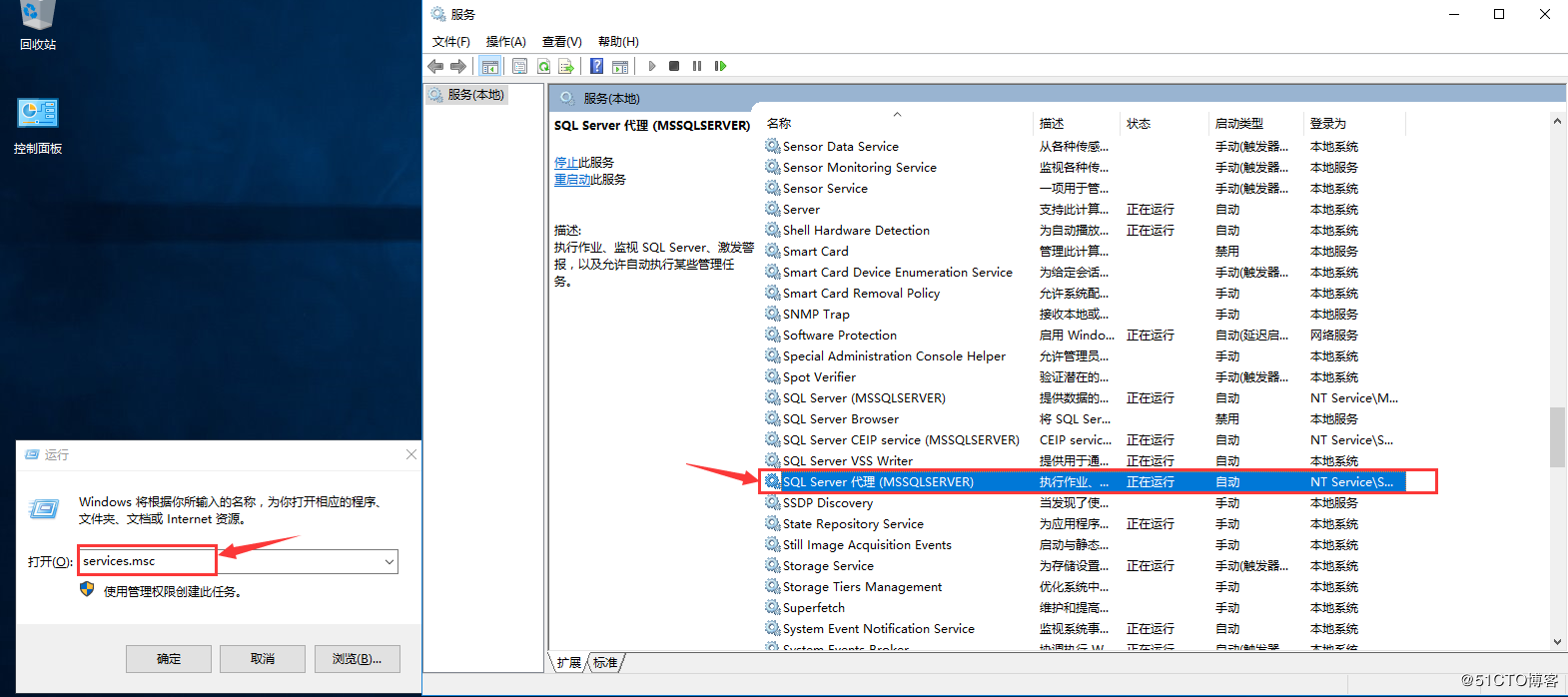Select Storage Tiers Management row
This screenshot has height=697, width=1568.
tap(1085, 586)
